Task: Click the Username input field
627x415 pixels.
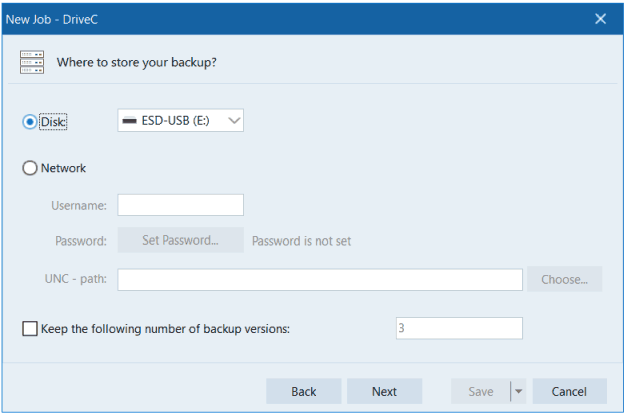Action: [x=180, y=205]
